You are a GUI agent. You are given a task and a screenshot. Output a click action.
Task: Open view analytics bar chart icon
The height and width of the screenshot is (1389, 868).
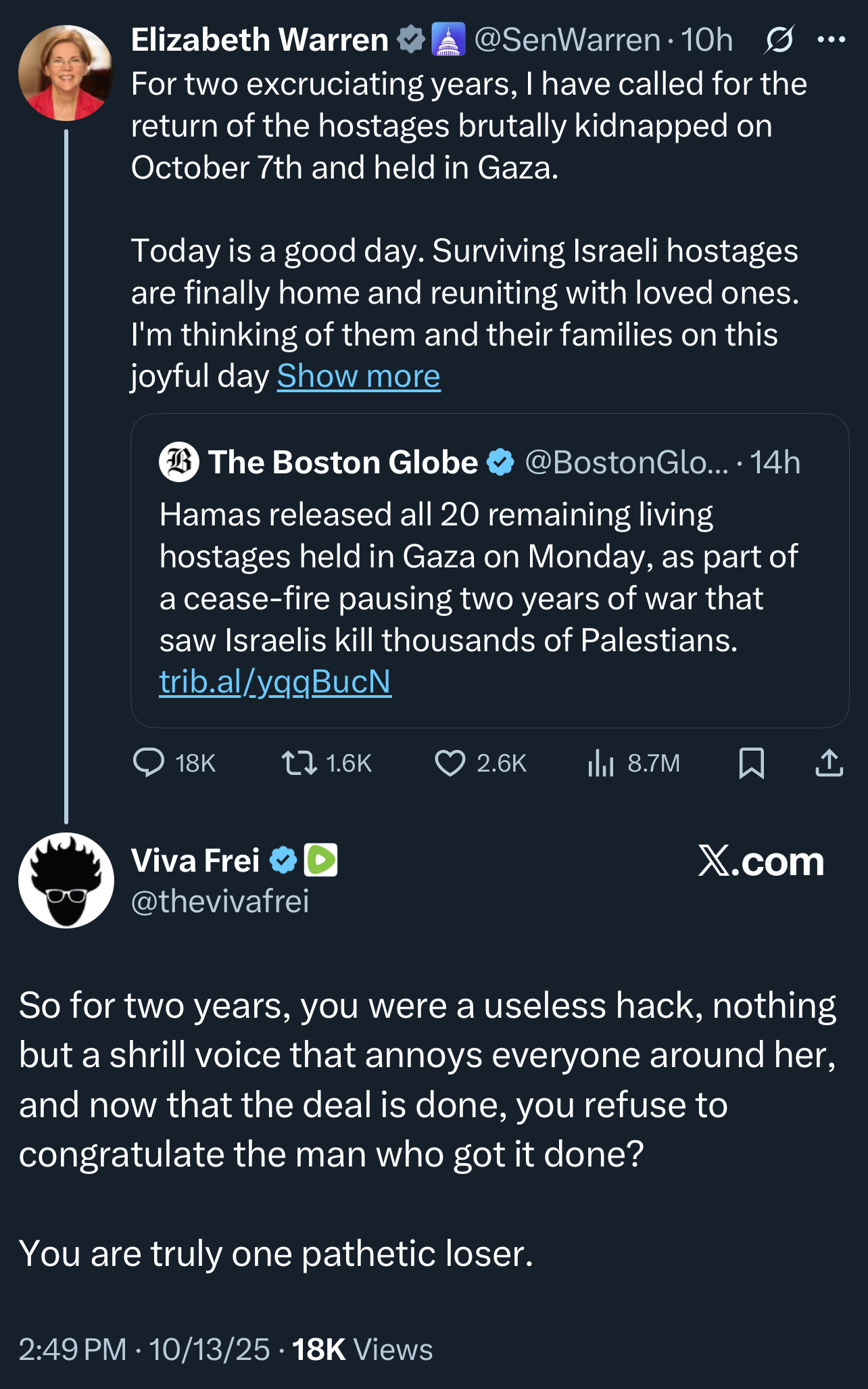(x=600, y=763)
